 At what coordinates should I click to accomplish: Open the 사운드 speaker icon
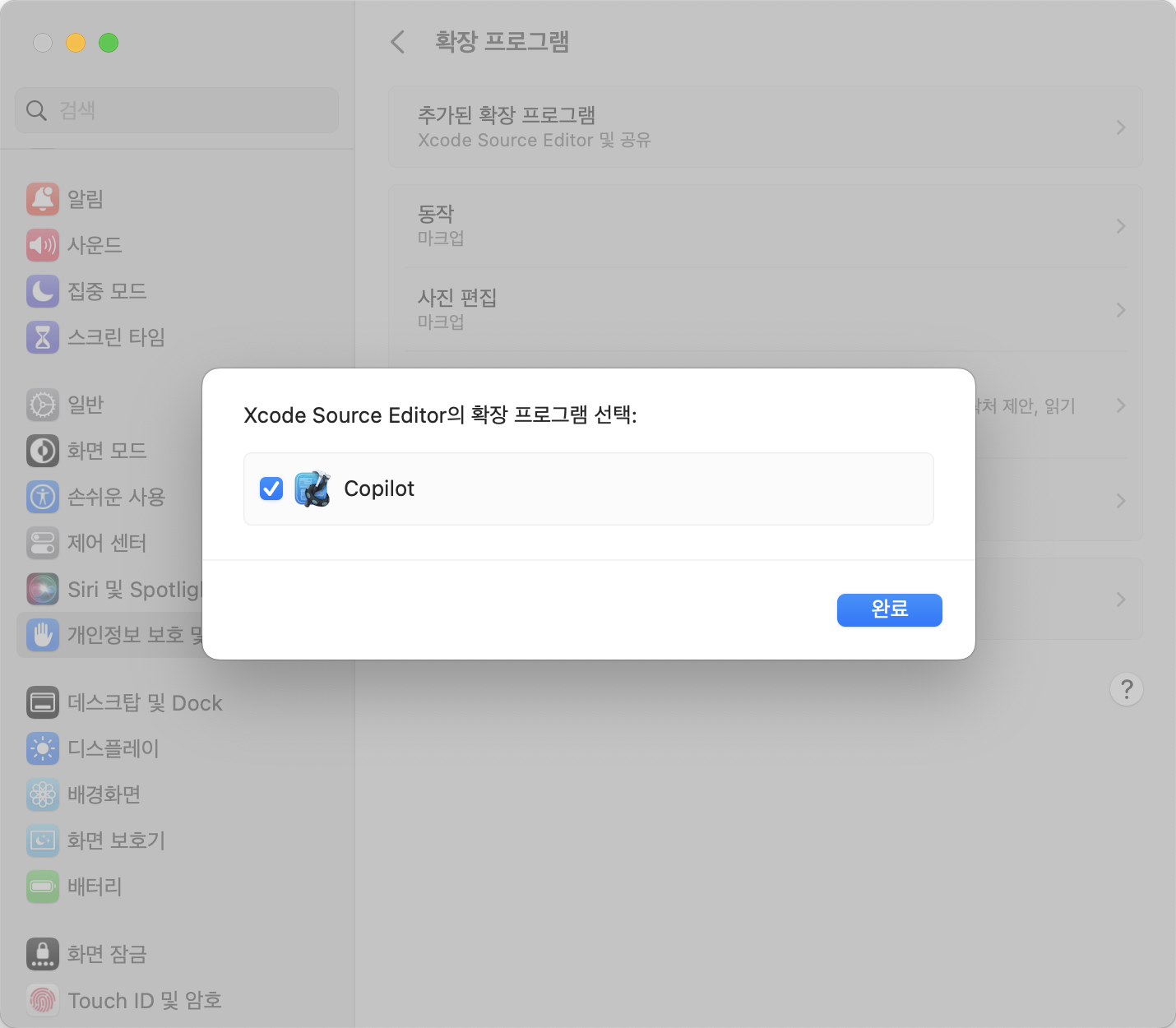tap(43, 245)
